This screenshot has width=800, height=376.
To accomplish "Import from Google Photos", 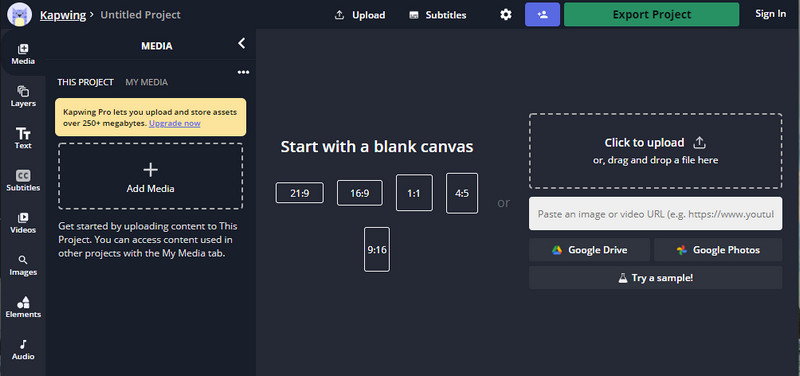I will click(x=718, y=250).
